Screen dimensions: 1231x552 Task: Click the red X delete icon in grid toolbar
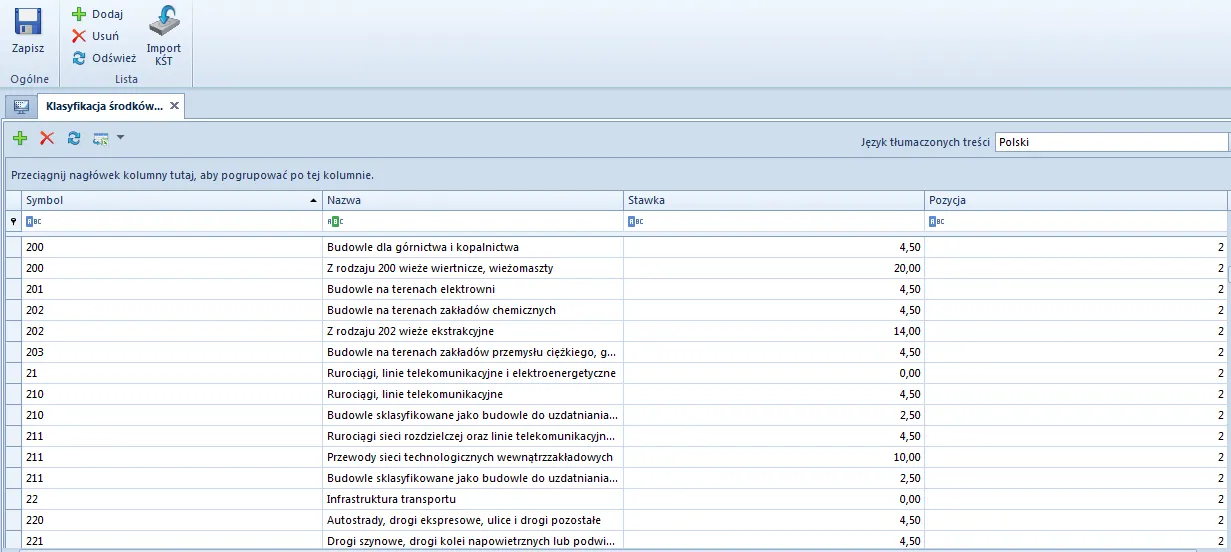pyautogui.click(x=47, y=139)
